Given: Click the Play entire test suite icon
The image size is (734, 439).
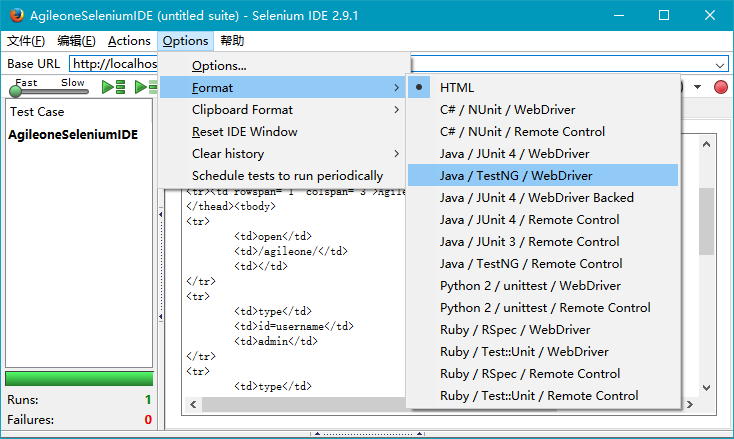Looking at the screenshot, I should tap(114, 87).
